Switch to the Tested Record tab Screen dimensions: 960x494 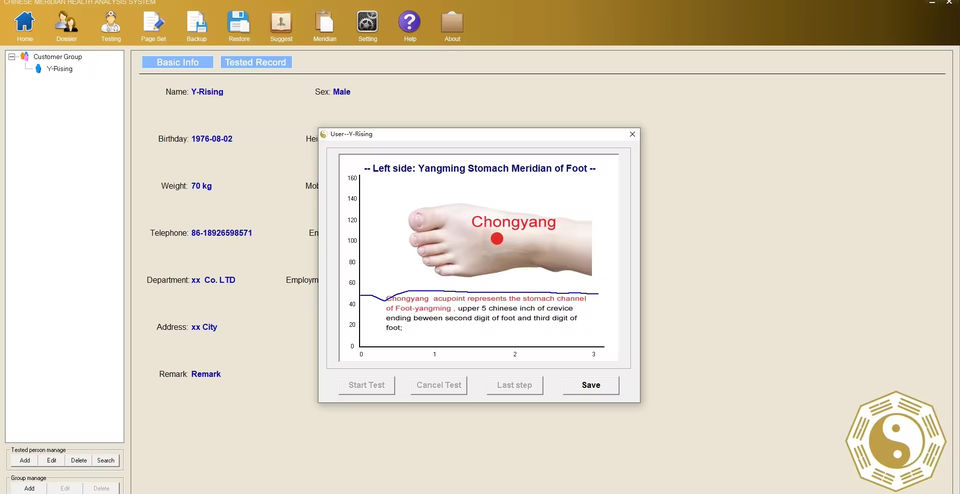pyautogui.click(x=255, y=62)
